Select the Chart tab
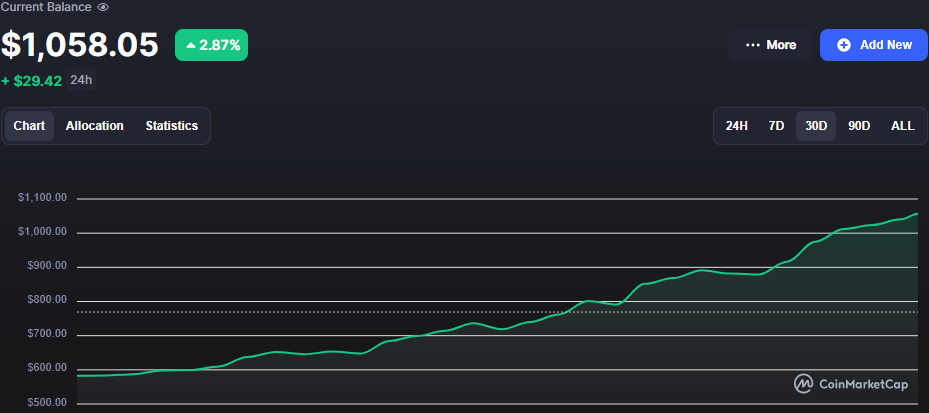Viewport: 929px width, 413px height. (x=30, y=126)
